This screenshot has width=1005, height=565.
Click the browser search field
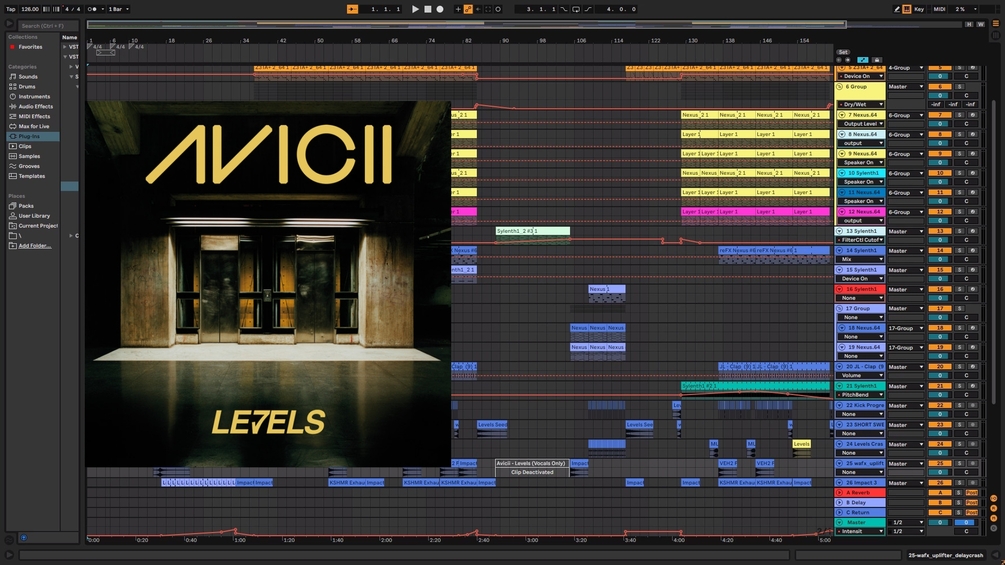click(46, 26)
